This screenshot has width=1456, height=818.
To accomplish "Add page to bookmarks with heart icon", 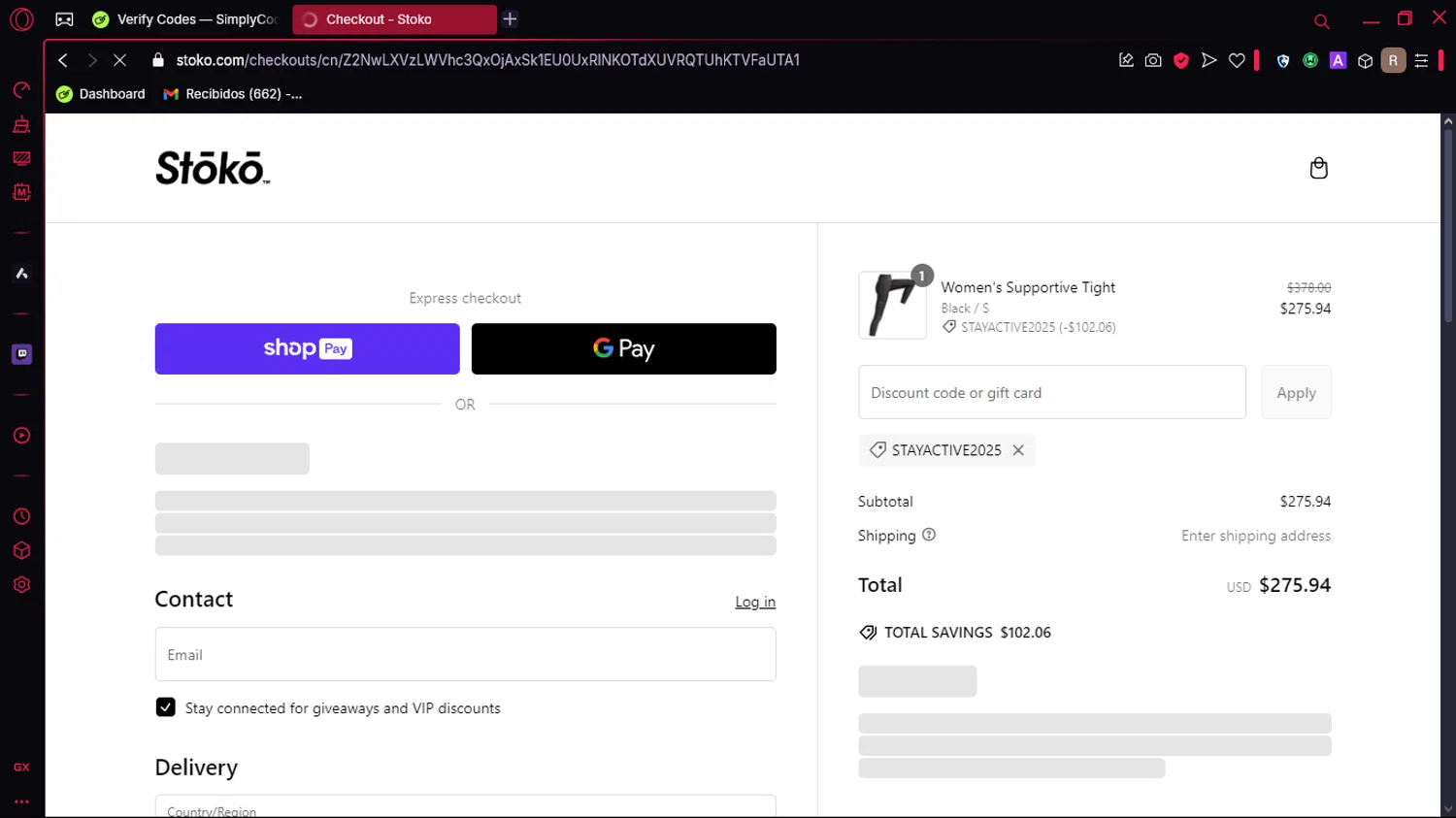I will [1237, 60].
